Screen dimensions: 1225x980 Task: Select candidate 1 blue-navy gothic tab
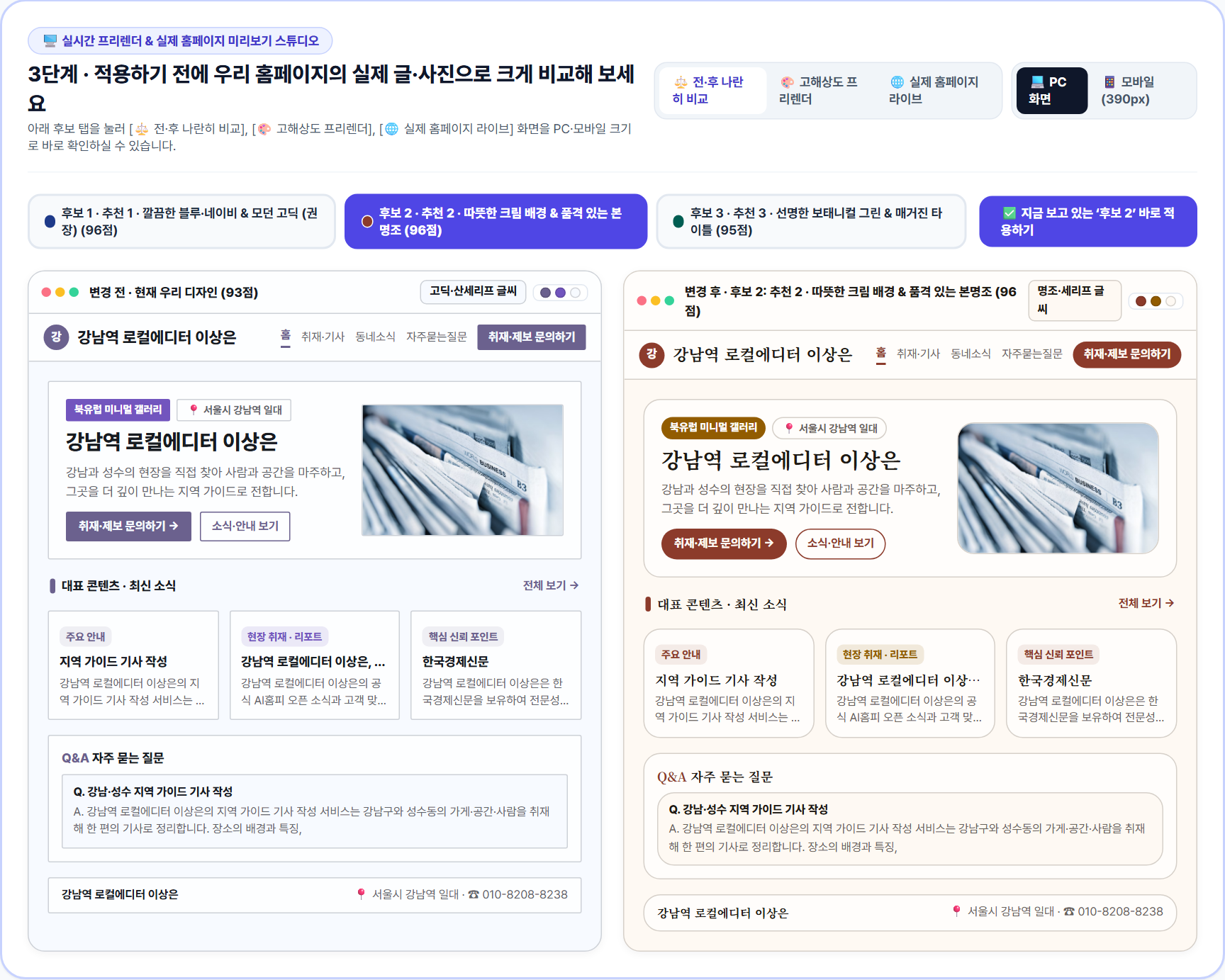click(181, 222)
